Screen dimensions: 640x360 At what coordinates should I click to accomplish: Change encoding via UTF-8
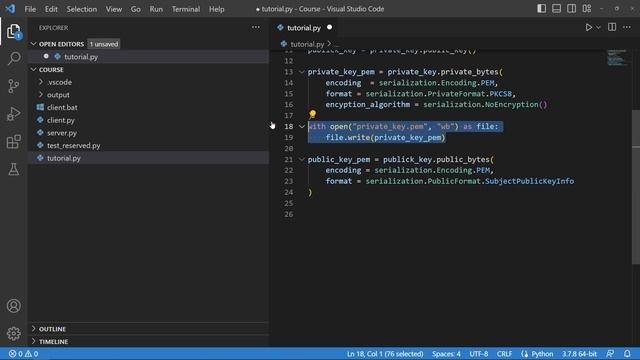tap(479, 354)
